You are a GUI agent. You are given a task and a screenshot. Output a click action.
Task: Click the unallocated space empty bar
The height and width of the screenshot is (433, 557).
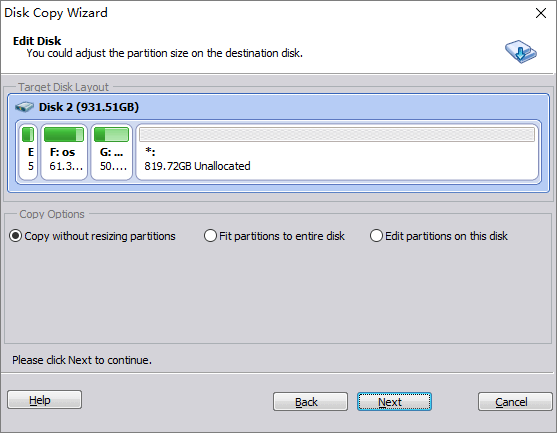click(337, 135)
